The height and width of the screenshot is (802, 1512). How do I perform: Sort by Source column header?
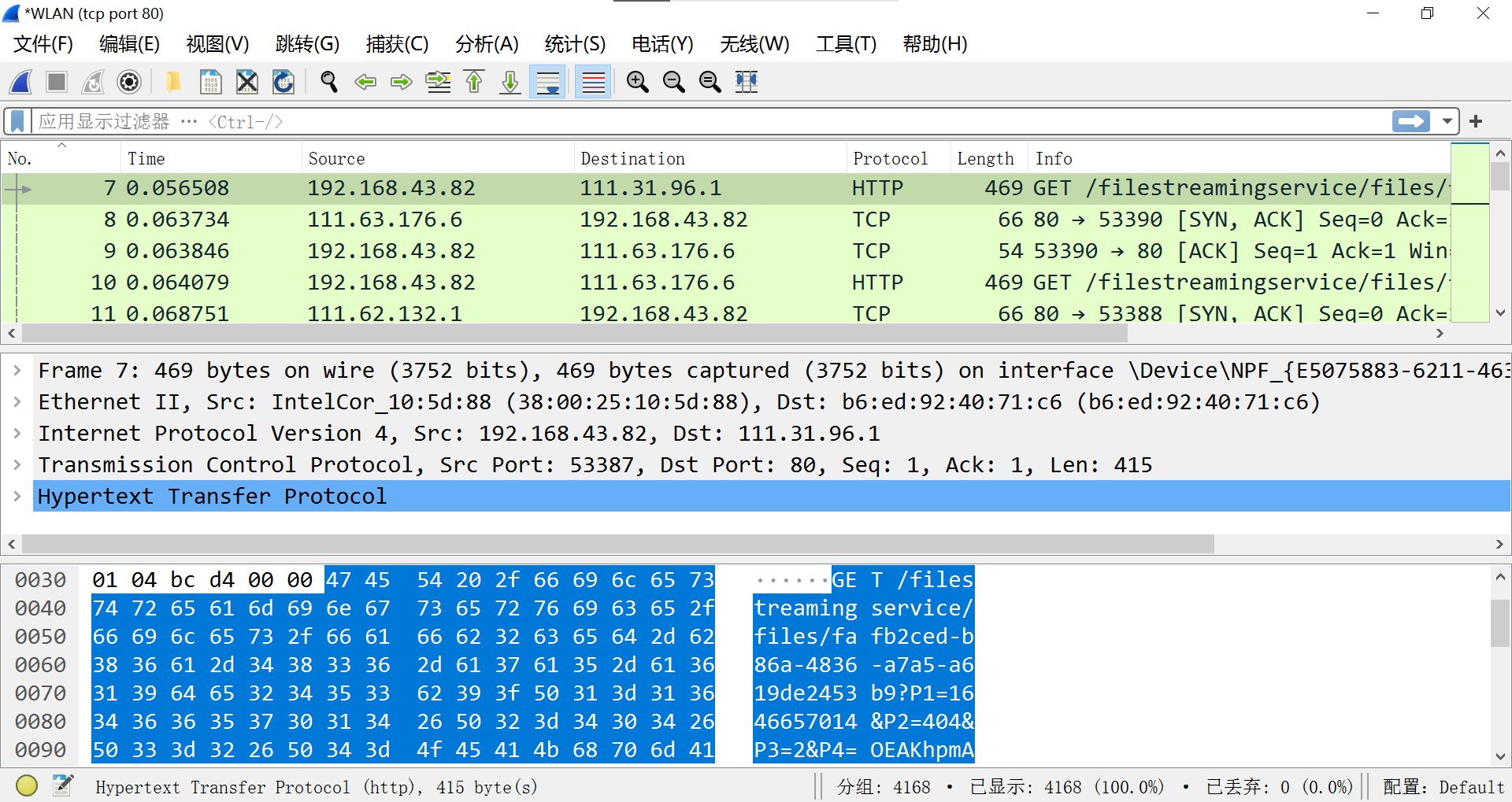pyautogui.click(x=437, y=158)
